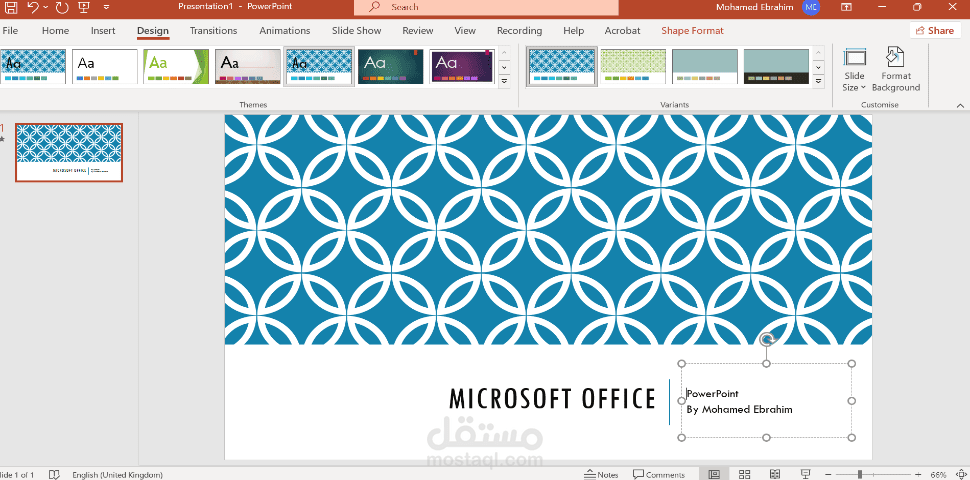Open Ribbon Display Options icon
The width and height of the screenshot is (970, 480).
[846, 7]
